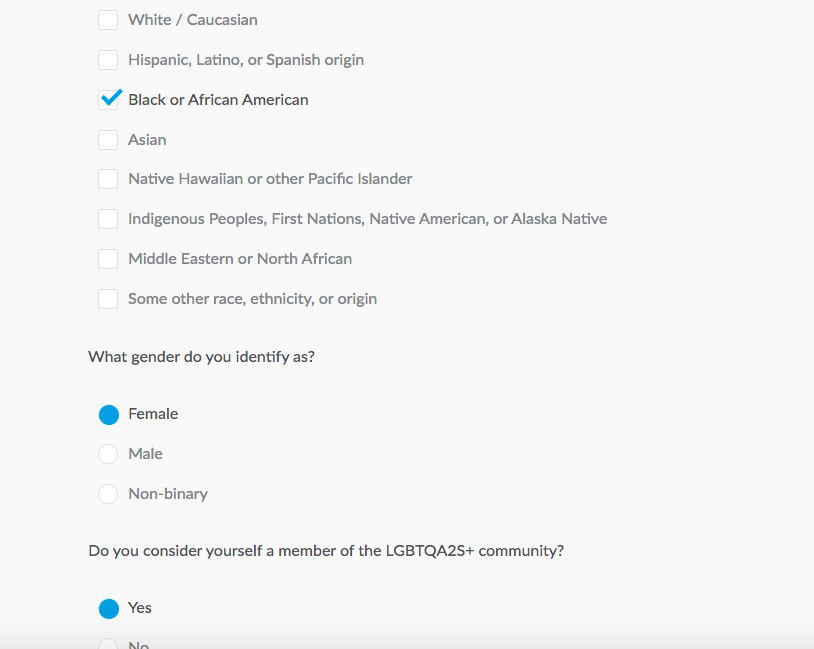Click the Asian option label text
This screenshot has height=649, width=814.
[147, 140]
